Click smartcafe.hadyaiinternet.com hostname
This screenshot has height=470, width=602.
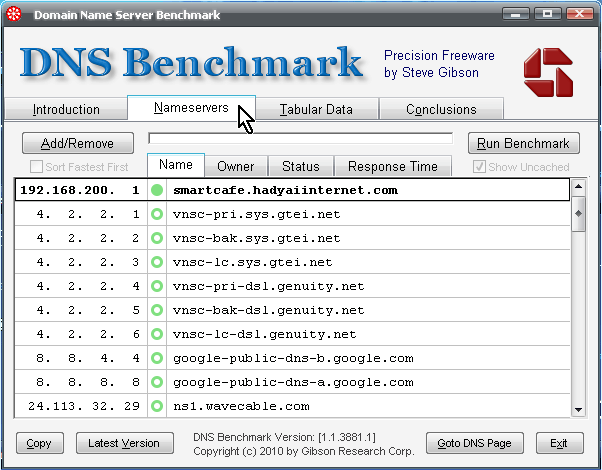click(285, 190)
